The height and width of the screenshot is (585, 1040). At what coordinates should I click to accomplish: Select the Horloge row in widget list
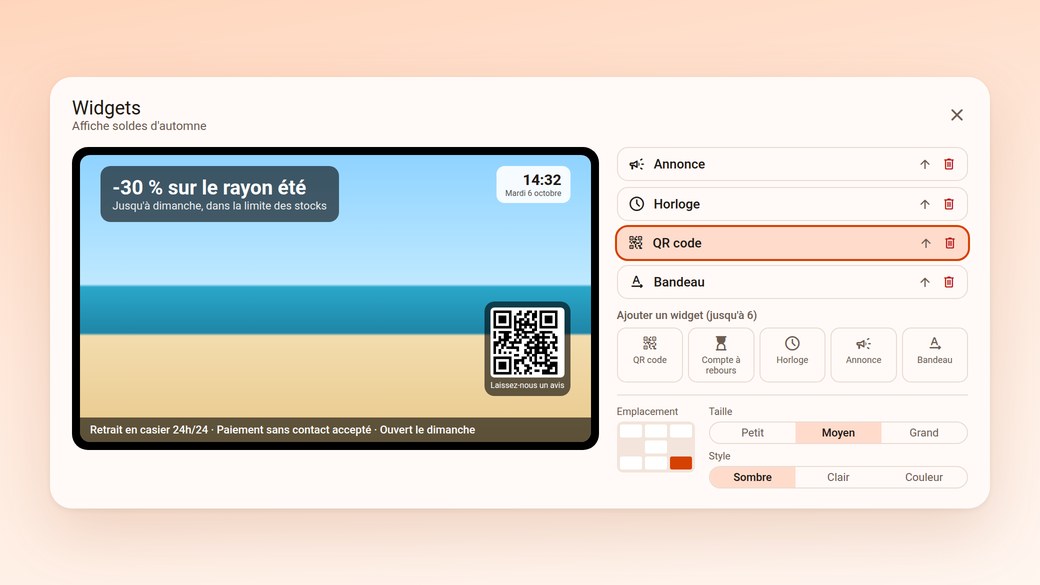tap(792, 204)
